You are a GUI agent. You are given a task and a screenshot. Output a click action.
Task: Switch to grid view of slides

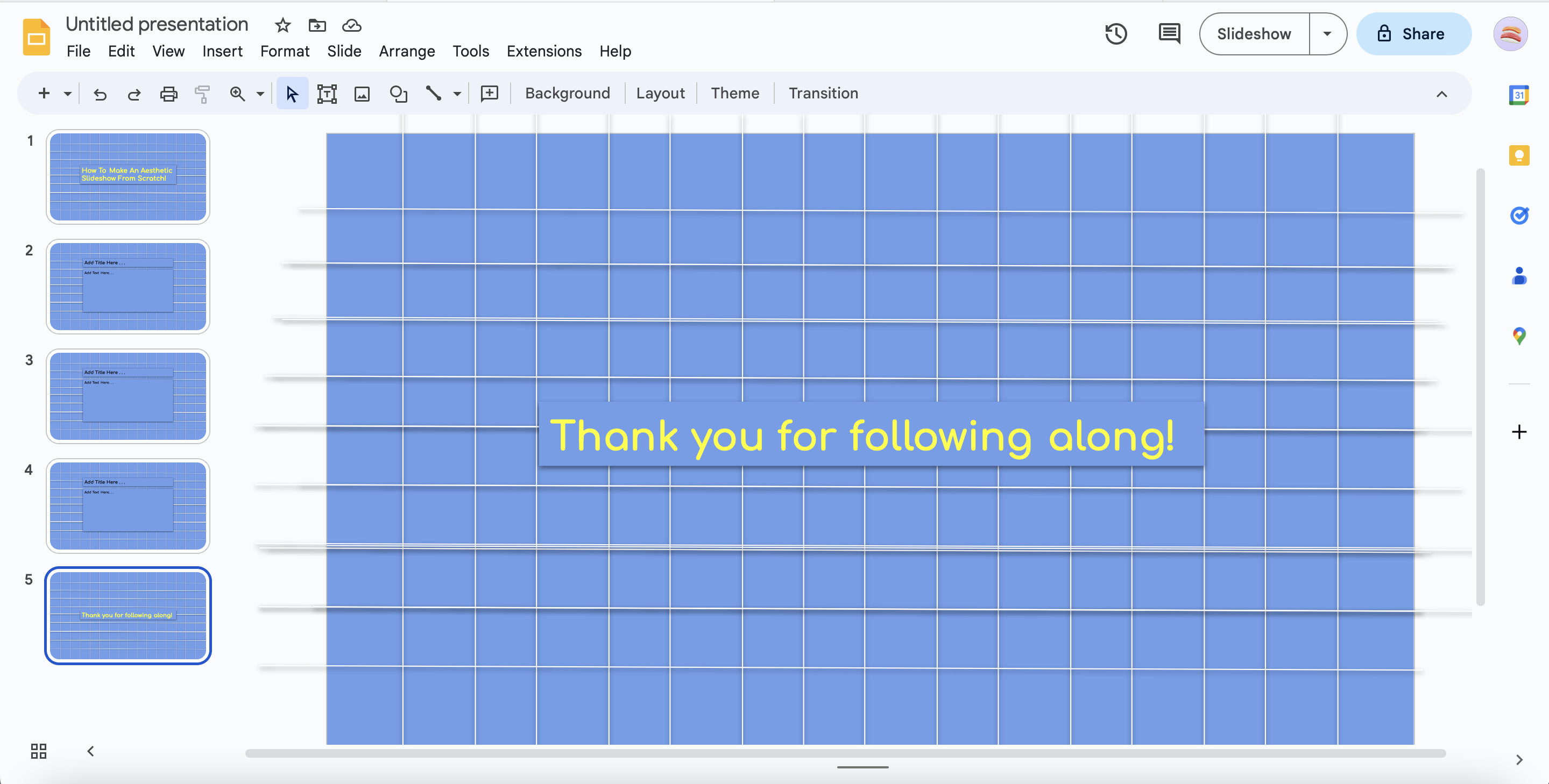click(x=39, y=751)
